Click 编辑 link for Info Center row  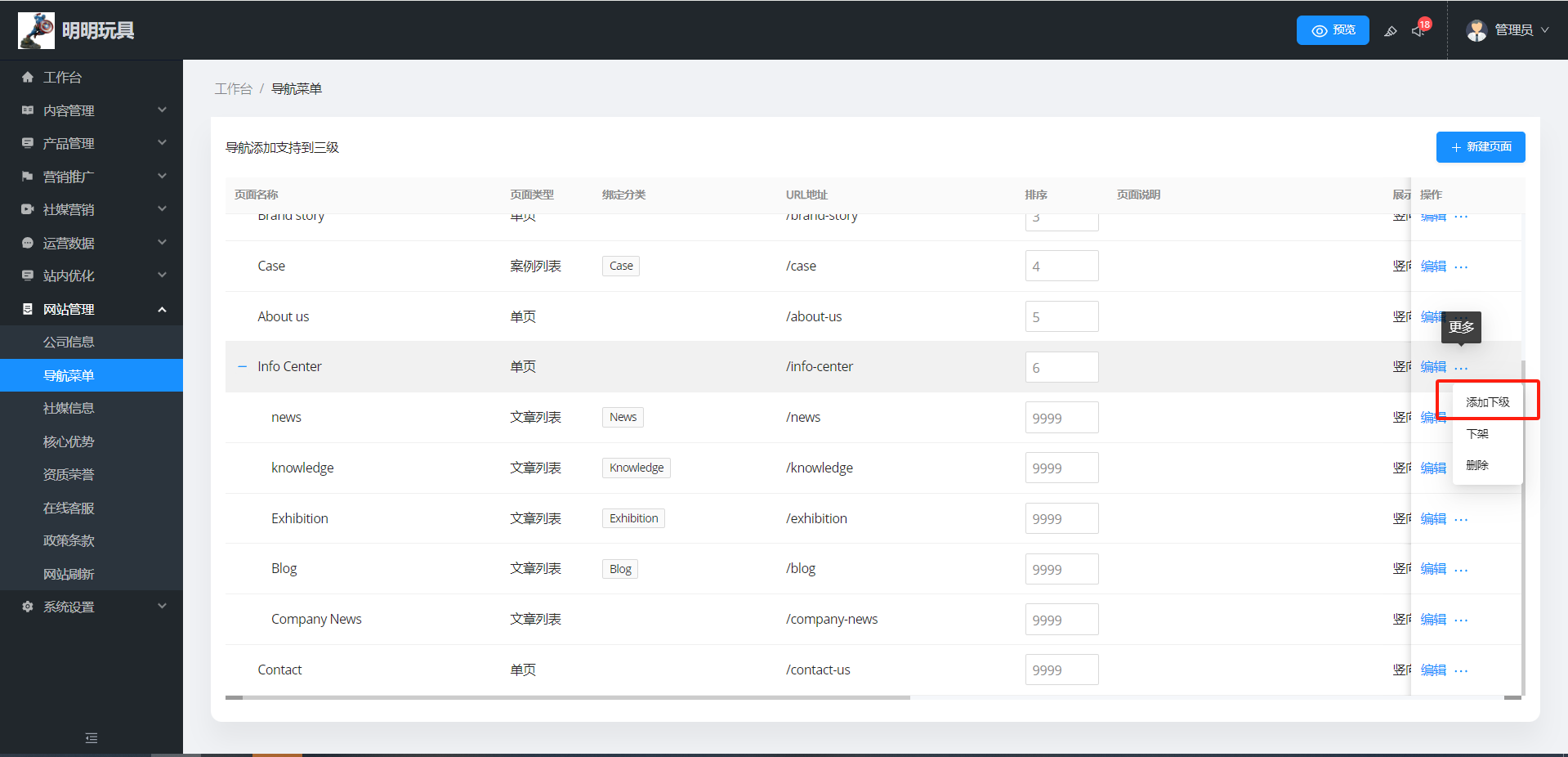1433,367
